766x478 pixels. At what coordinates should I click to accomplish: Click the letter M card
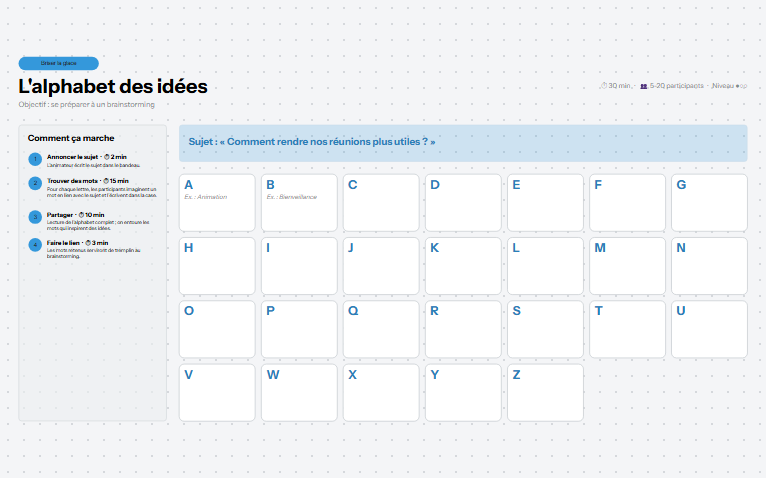pos(627,266)
